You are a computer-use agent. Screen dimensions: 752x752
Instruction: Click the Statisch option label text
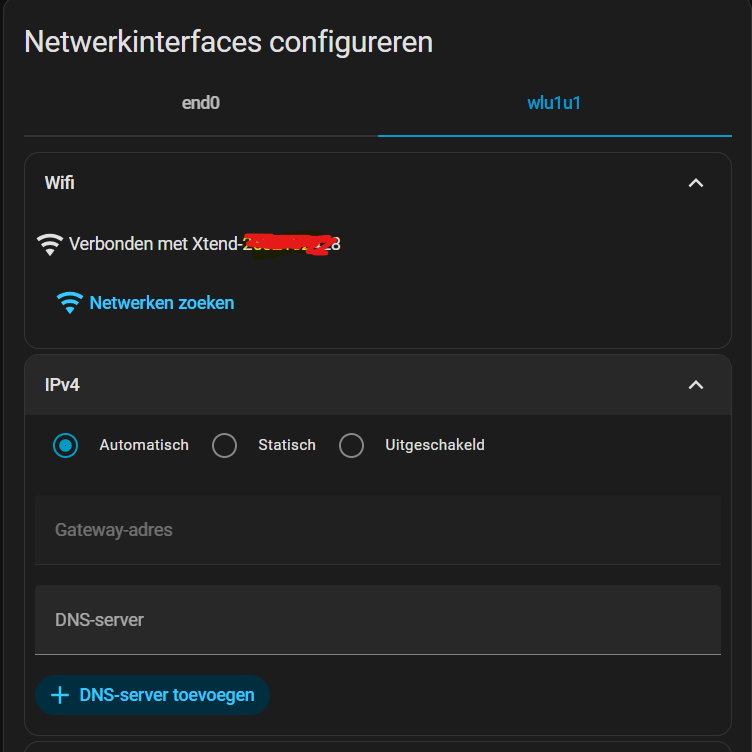pyautogui.click(x=287, y=445)
